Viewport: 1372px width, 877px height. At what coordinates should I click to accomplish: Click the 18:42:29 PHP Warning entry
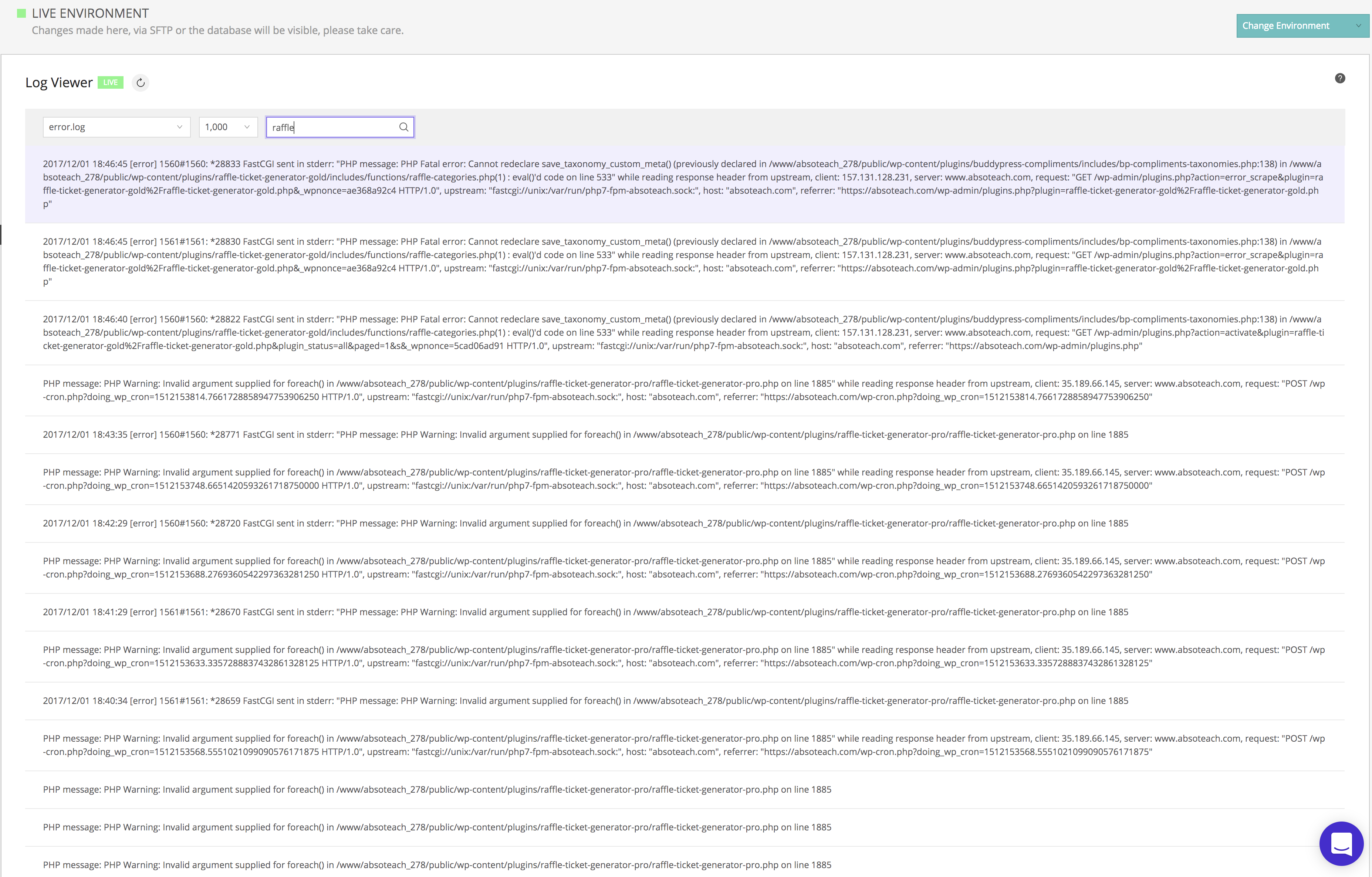pyautogui.click(x=585, y=523)
